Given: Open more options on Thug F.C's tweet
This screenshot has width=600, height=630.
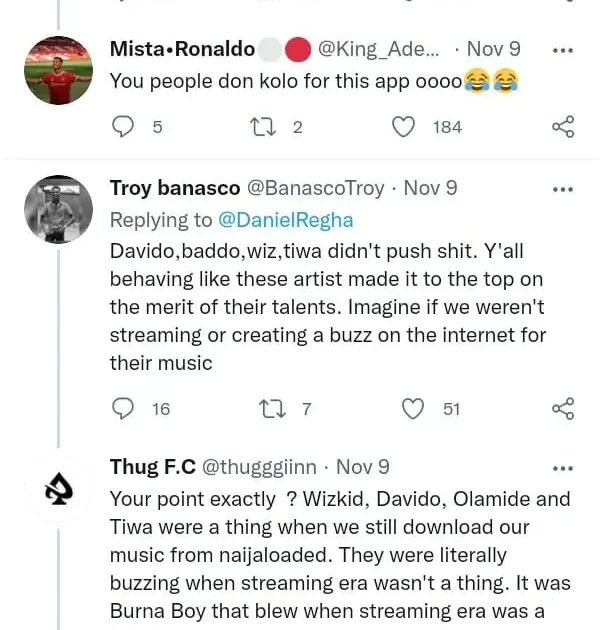Looking at the screenshot, I should click(563, 468).
